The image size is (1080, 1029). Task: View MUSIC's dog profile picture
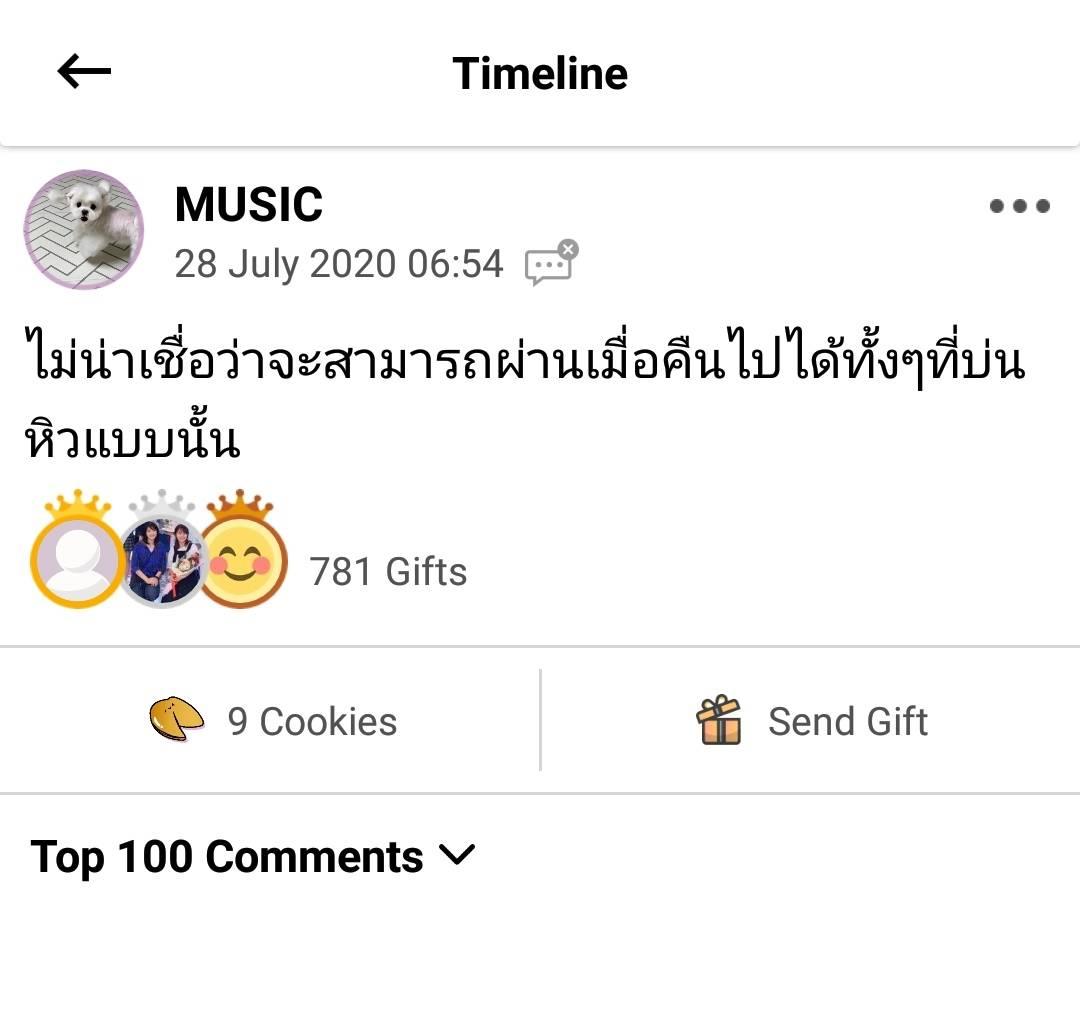[84, 229]
